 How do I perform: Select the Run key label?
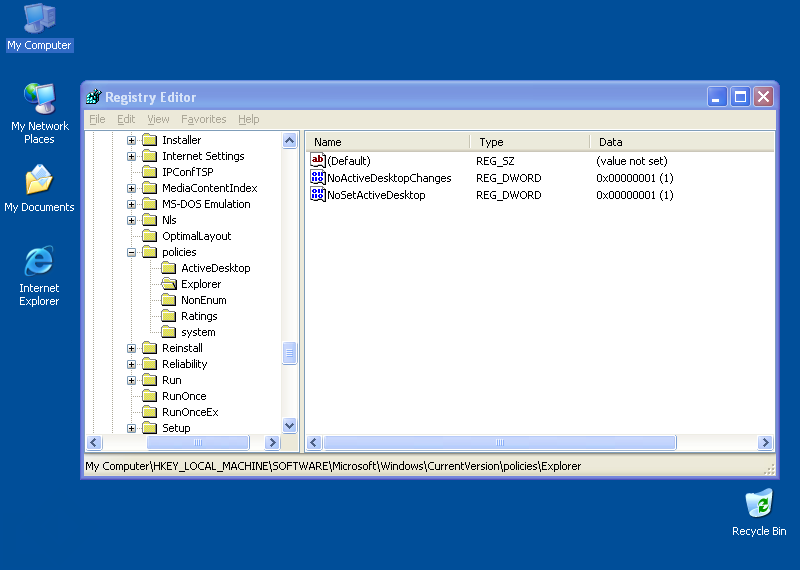pyautogui.click(x=171, y=380)
